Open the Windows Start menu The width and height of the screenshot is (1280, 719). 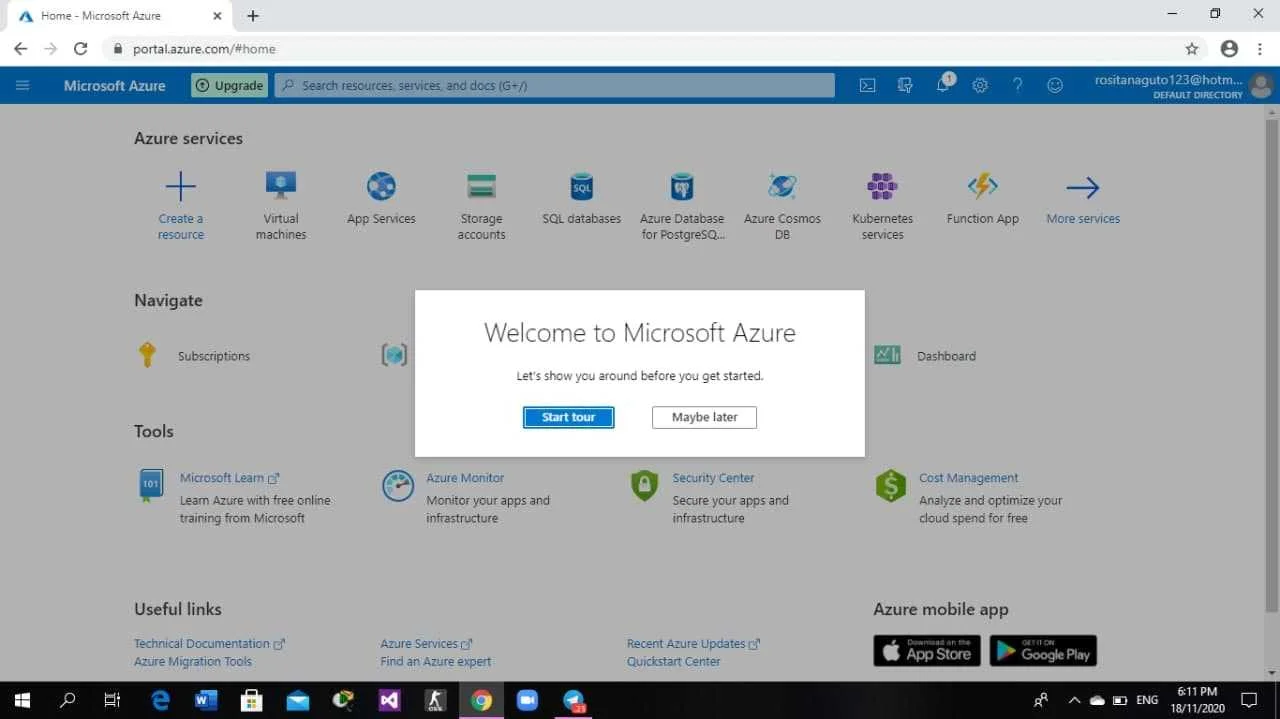(21, 701)
